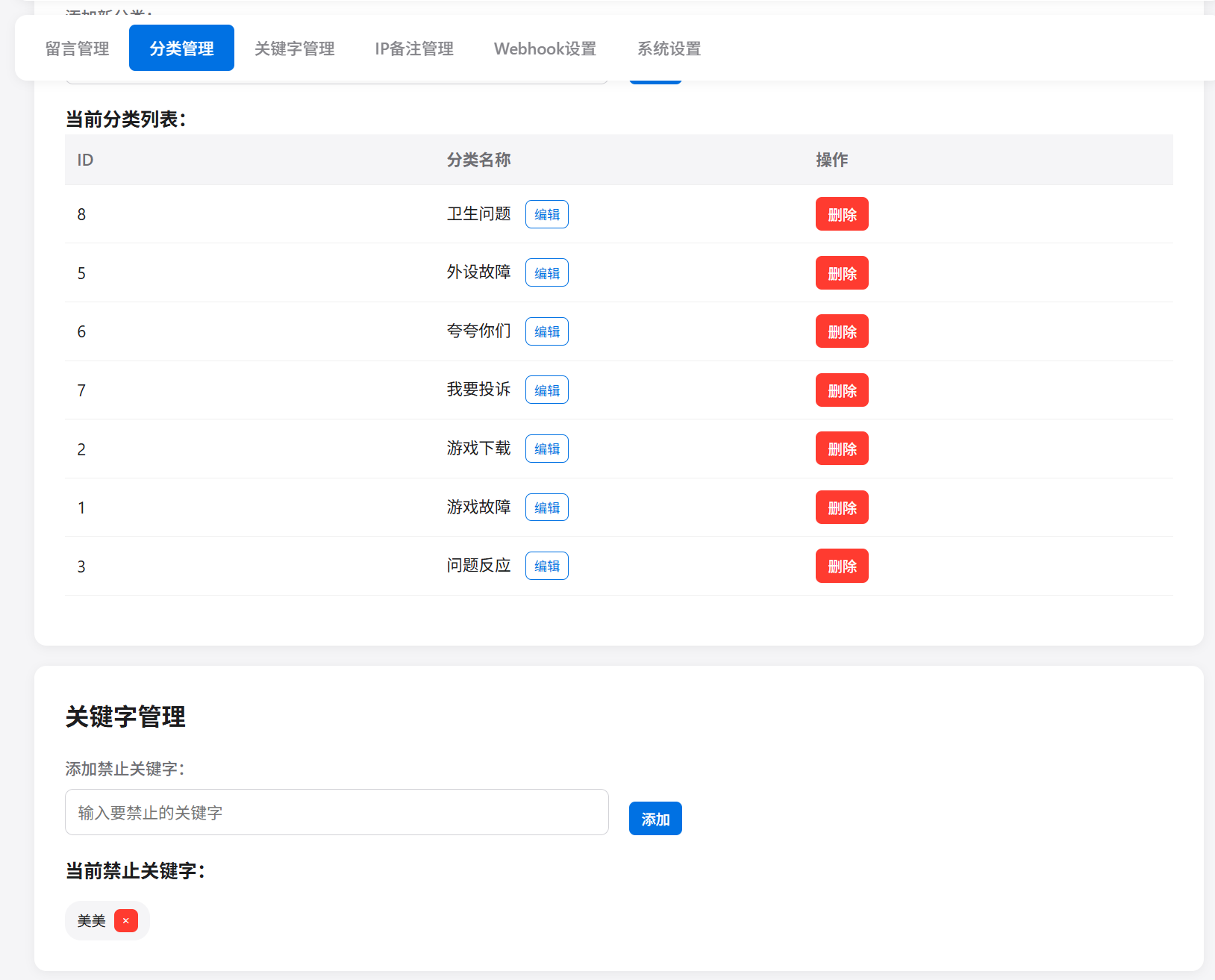Image resolution: width=1215 pixels, height=980 pixels.
Task: Edit the 夸夸你们 category
Action: tap(546, 331)
